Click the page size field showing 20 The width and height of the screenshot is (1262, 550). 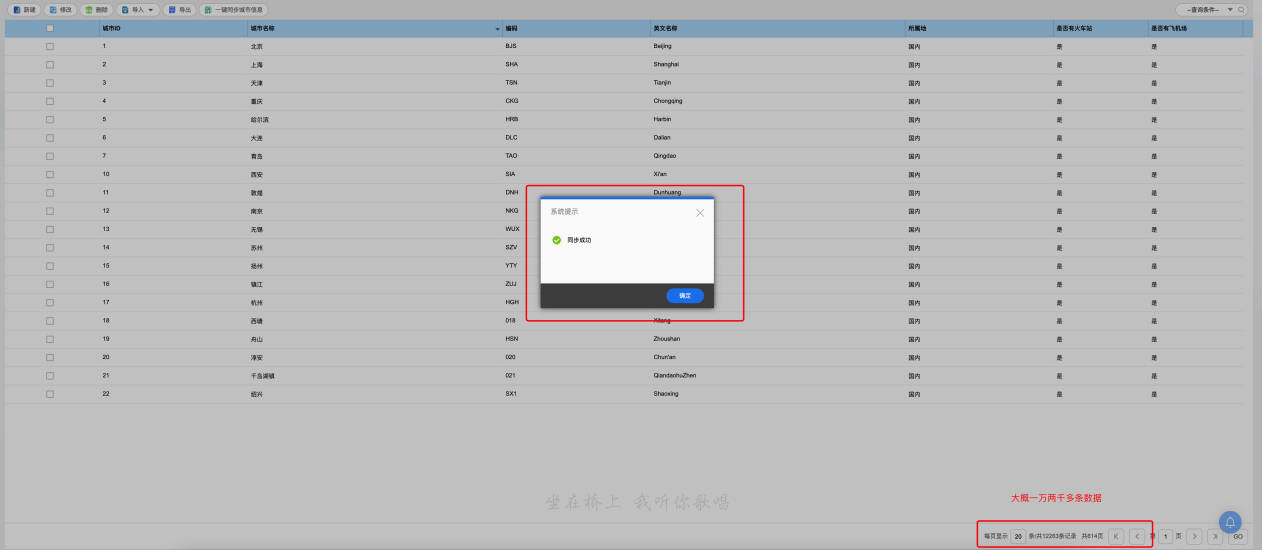click(x=1018, y=536)
